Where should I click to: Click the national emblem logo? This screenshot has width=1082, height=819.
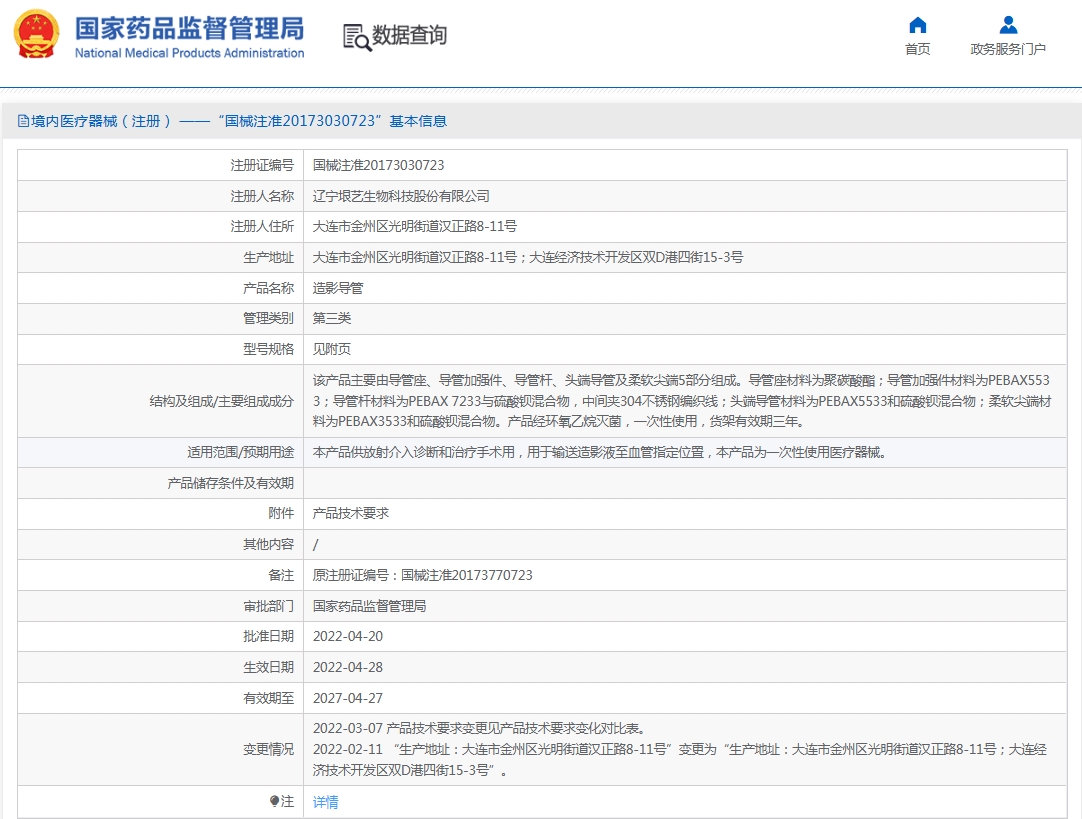point(37,34)
